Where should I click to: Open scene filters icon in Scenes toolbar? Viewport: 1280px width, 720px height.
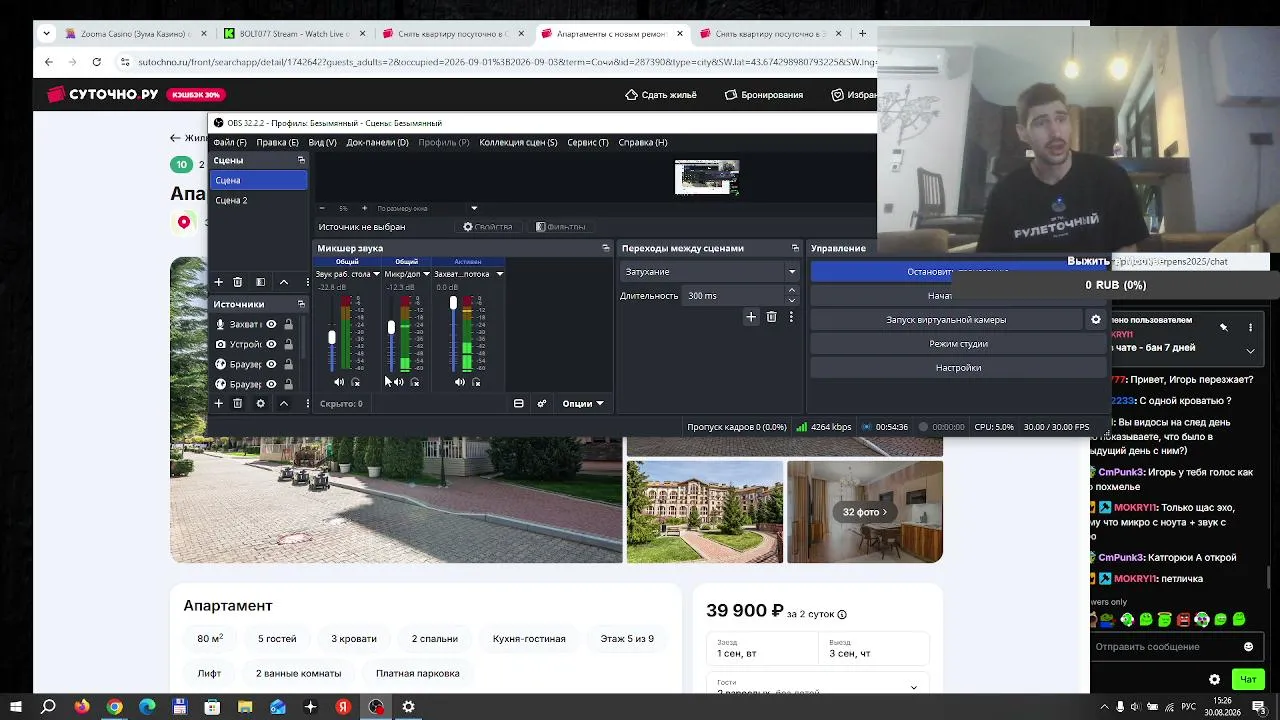260,282
